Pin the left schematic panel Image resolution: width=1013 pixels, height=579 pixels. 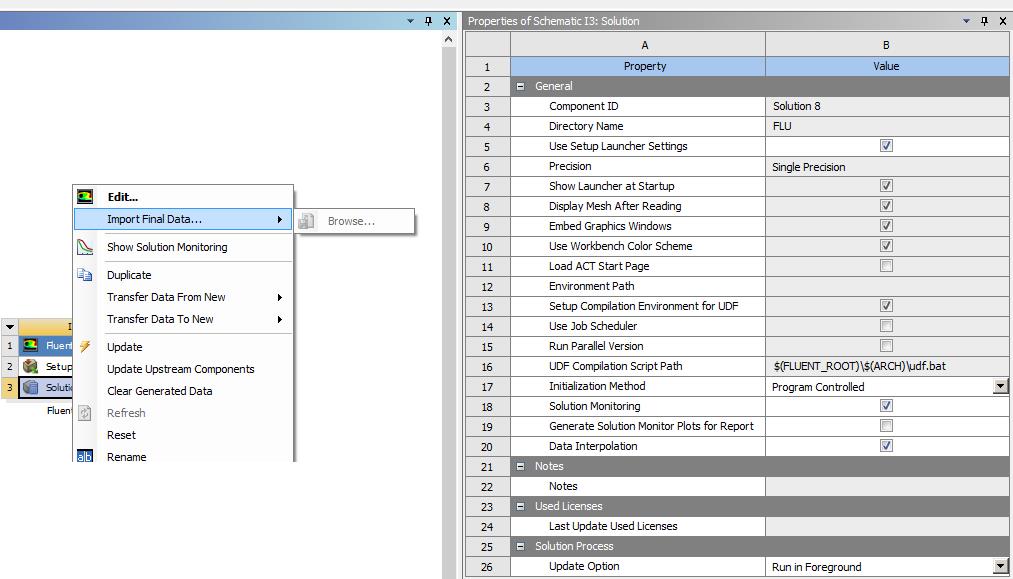click(428, 21)
